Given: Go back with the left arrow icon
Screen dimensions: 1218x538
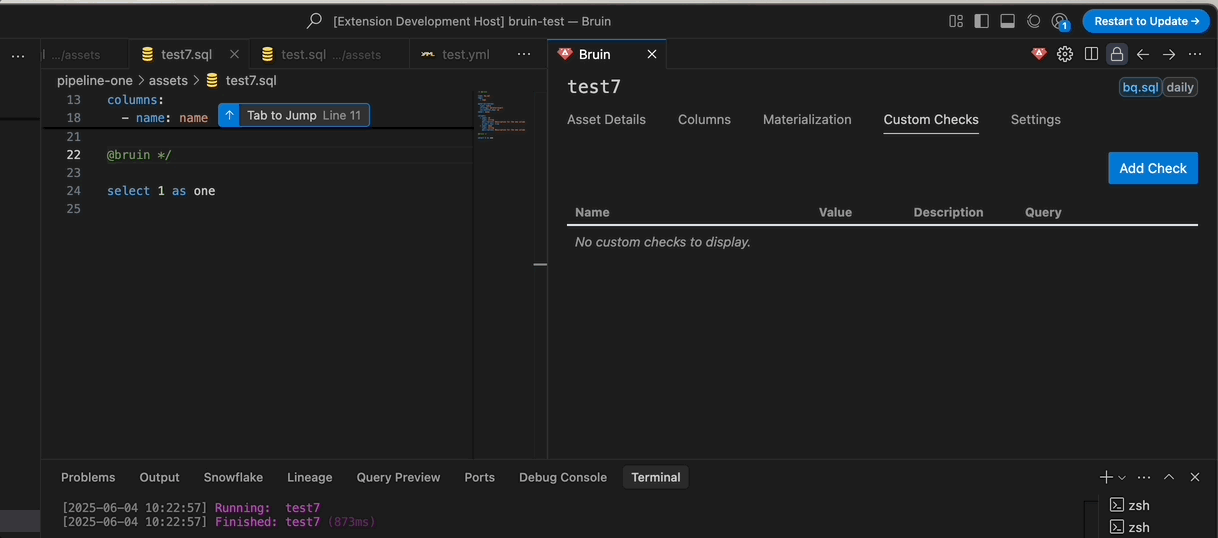Looking at the screenshot, I should (1143, 54).
